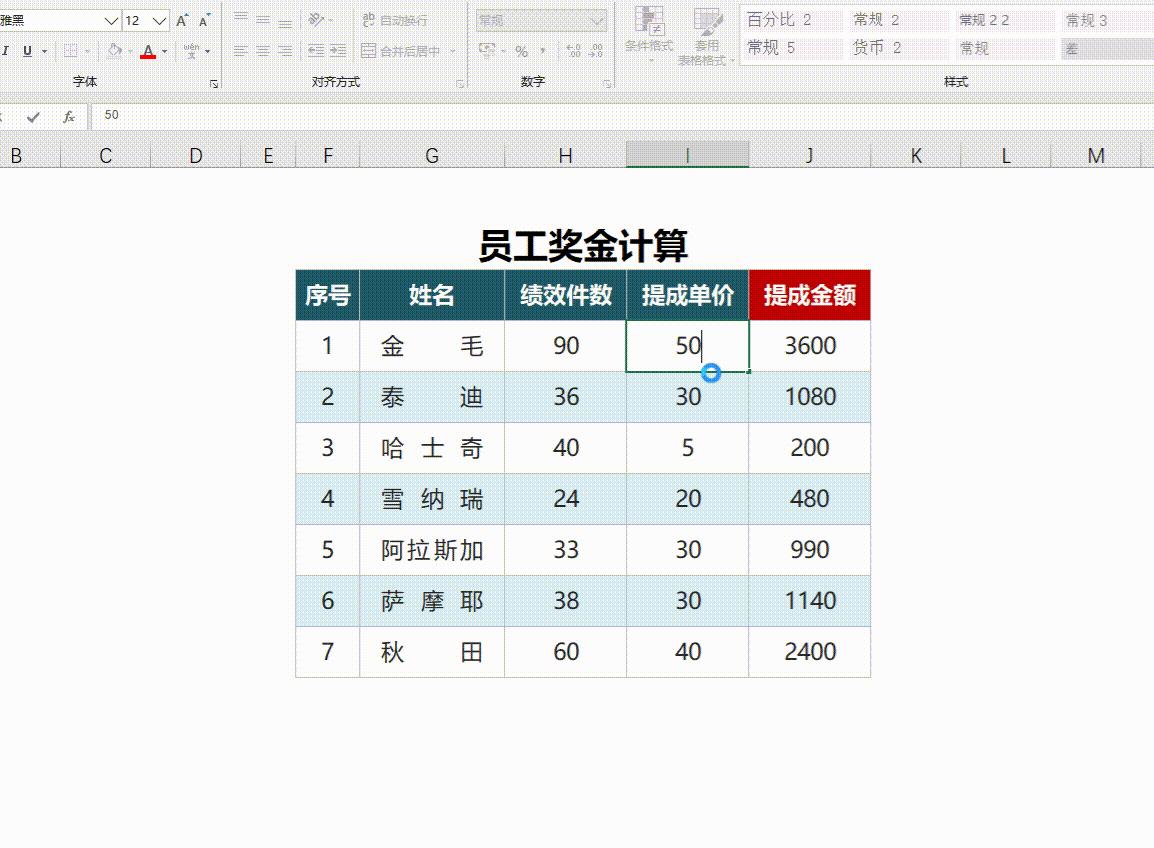Apply the percentage number format
The width and height of the screenshot is (1154, 848).
[519, 52]
